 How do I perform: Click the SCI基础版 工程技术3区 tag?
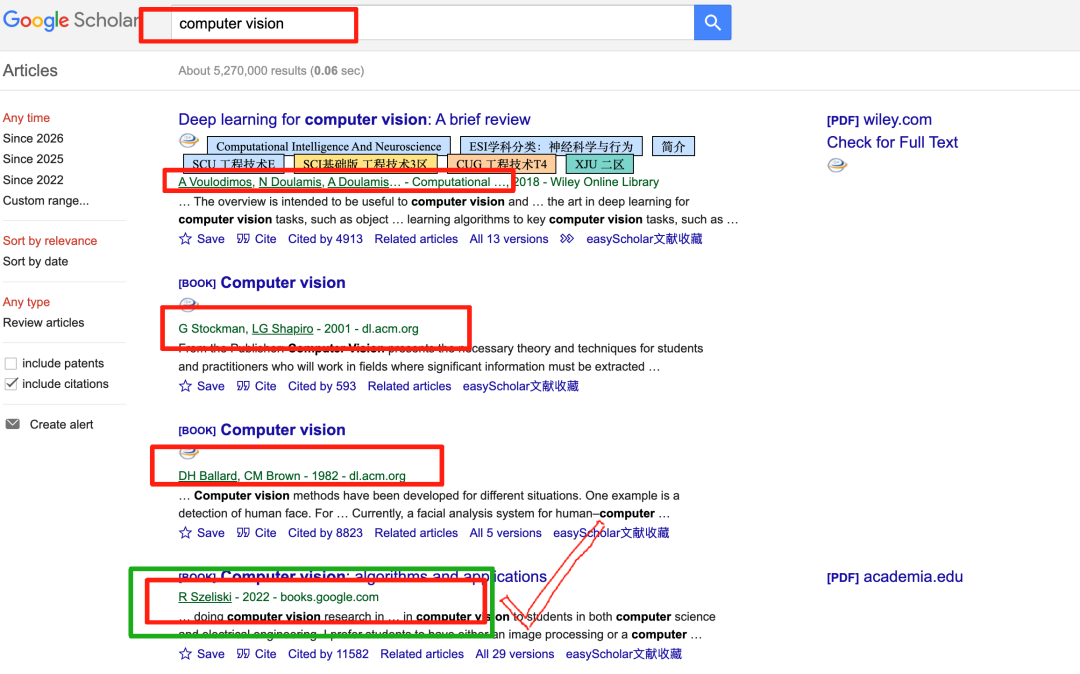(365, 164)
